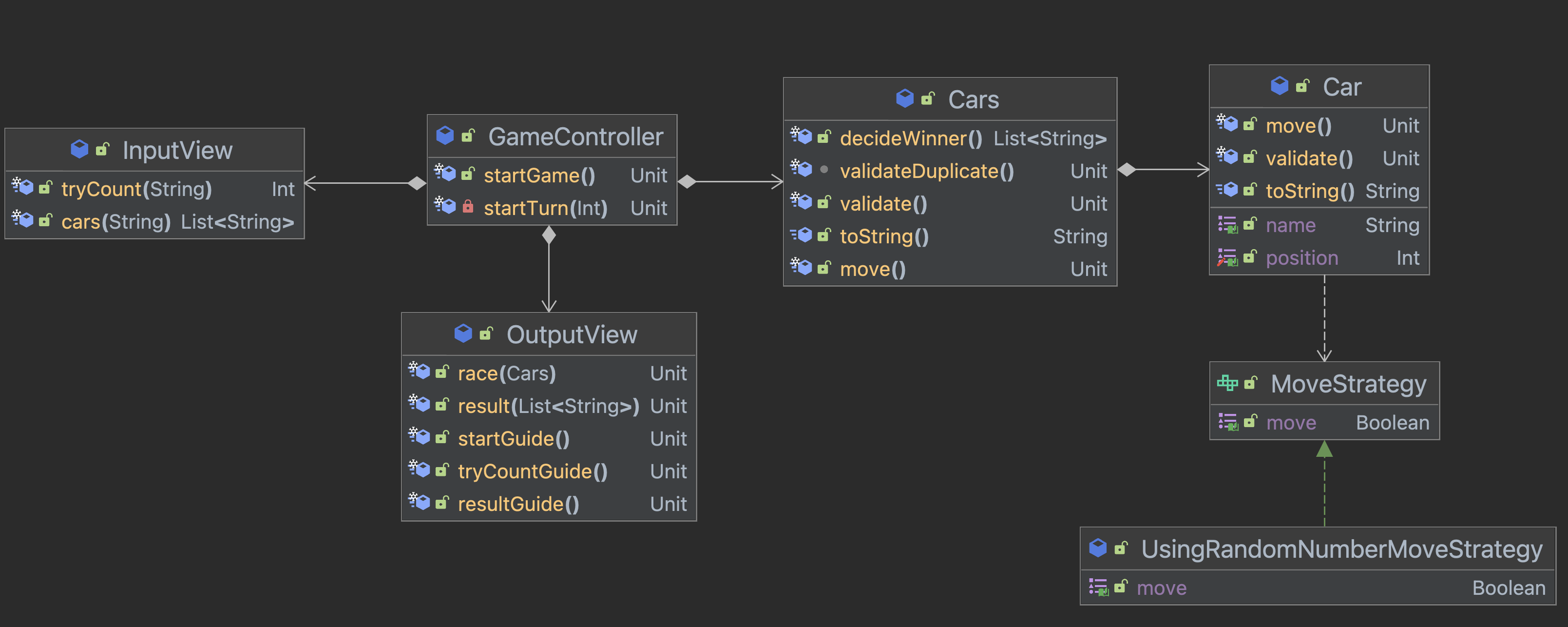The image size is (1568, 627).
Task: Click the InputView class icon
Action: tap(80, 149)
